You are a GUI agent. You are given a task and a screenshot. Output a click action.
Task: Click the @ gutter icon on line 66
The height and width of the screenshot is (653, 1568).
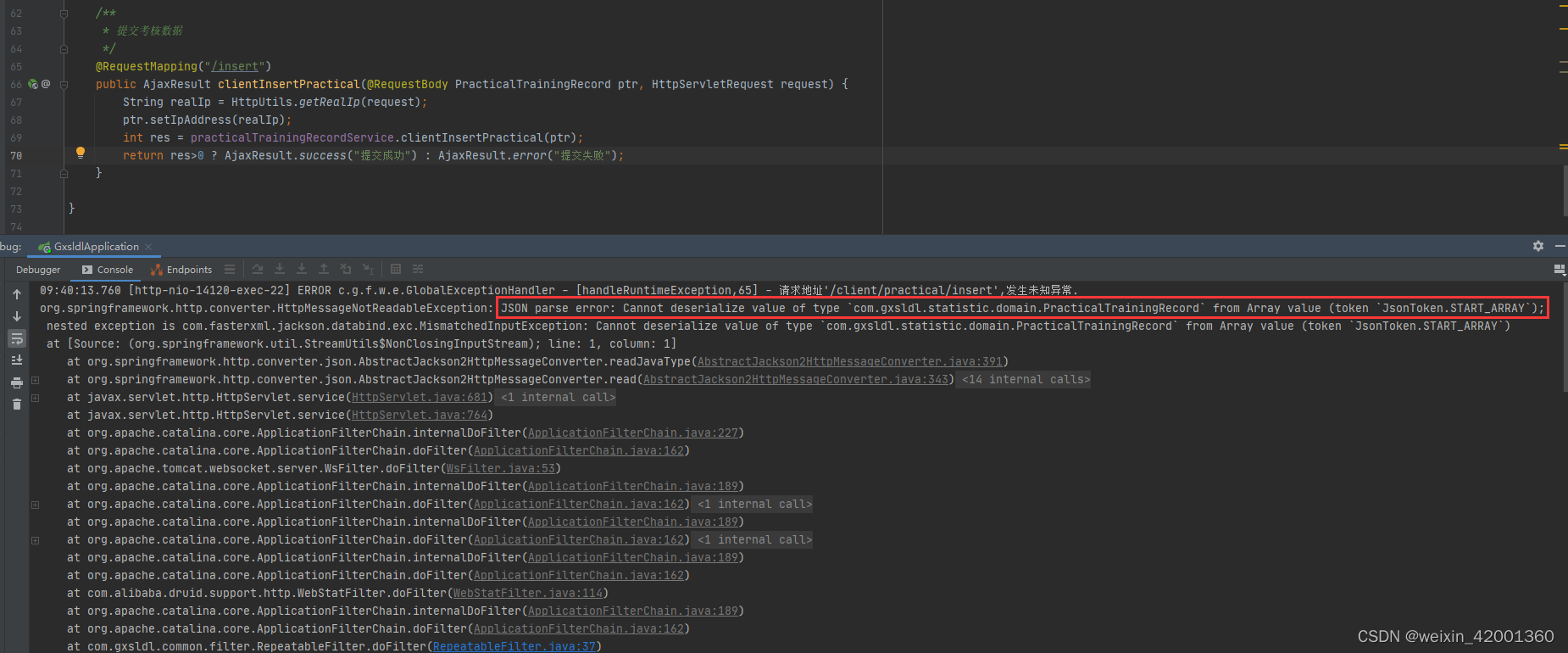point(46,84)
